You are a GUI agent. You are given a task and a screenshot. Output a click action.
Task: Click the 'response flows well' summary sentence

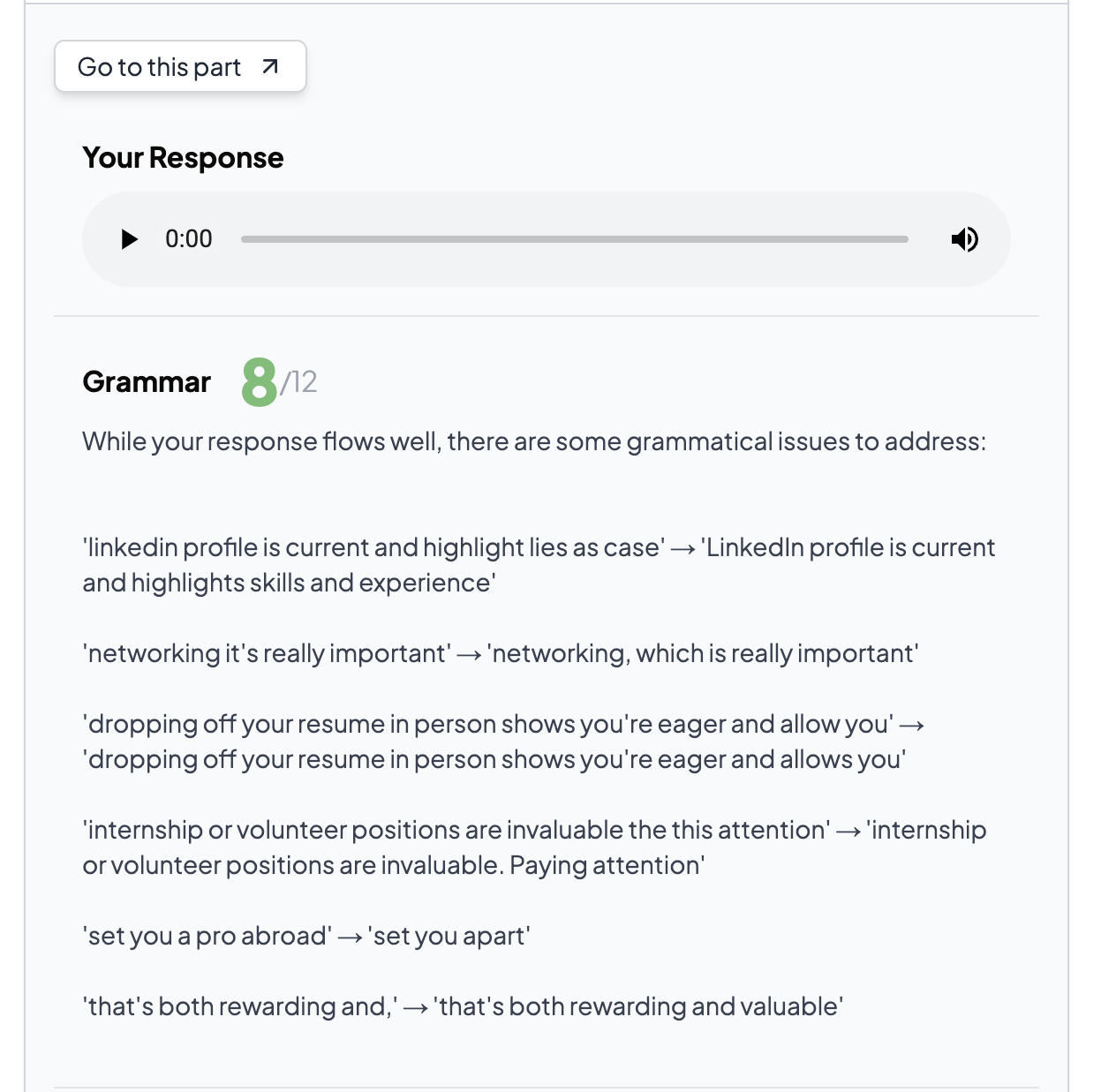coord(533,441)
